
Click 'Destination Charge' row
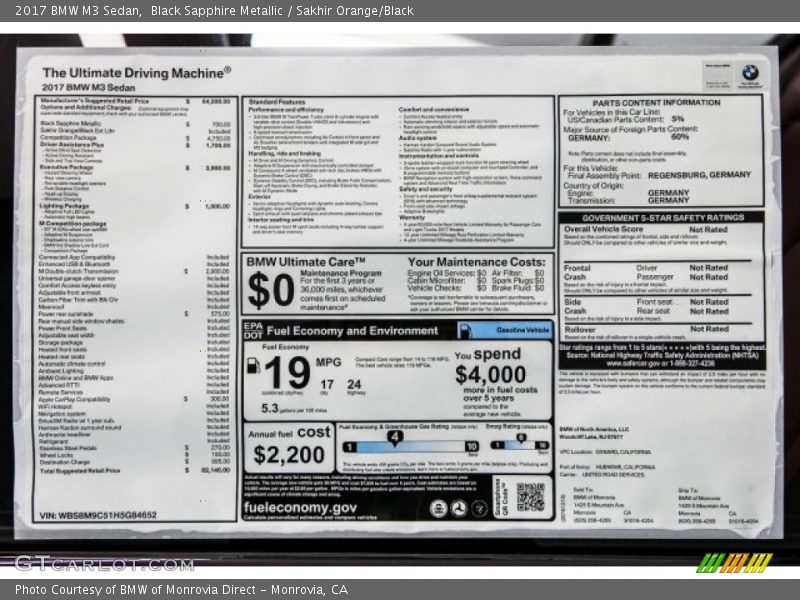point(135,462)
